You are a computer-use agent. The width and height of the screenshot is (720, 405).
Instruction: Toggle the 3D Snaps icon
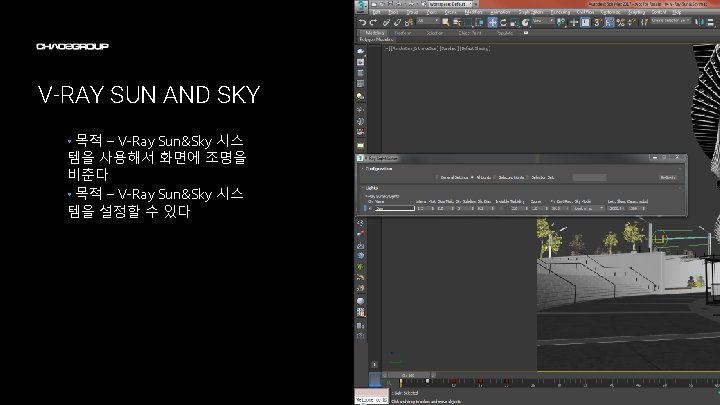point(598,22)
